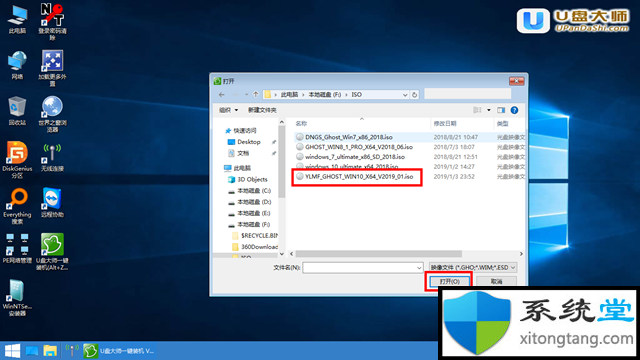Toggle the preview pane icon in toolbar
This screenshot has height=360, width=640.
coord(501,110)
